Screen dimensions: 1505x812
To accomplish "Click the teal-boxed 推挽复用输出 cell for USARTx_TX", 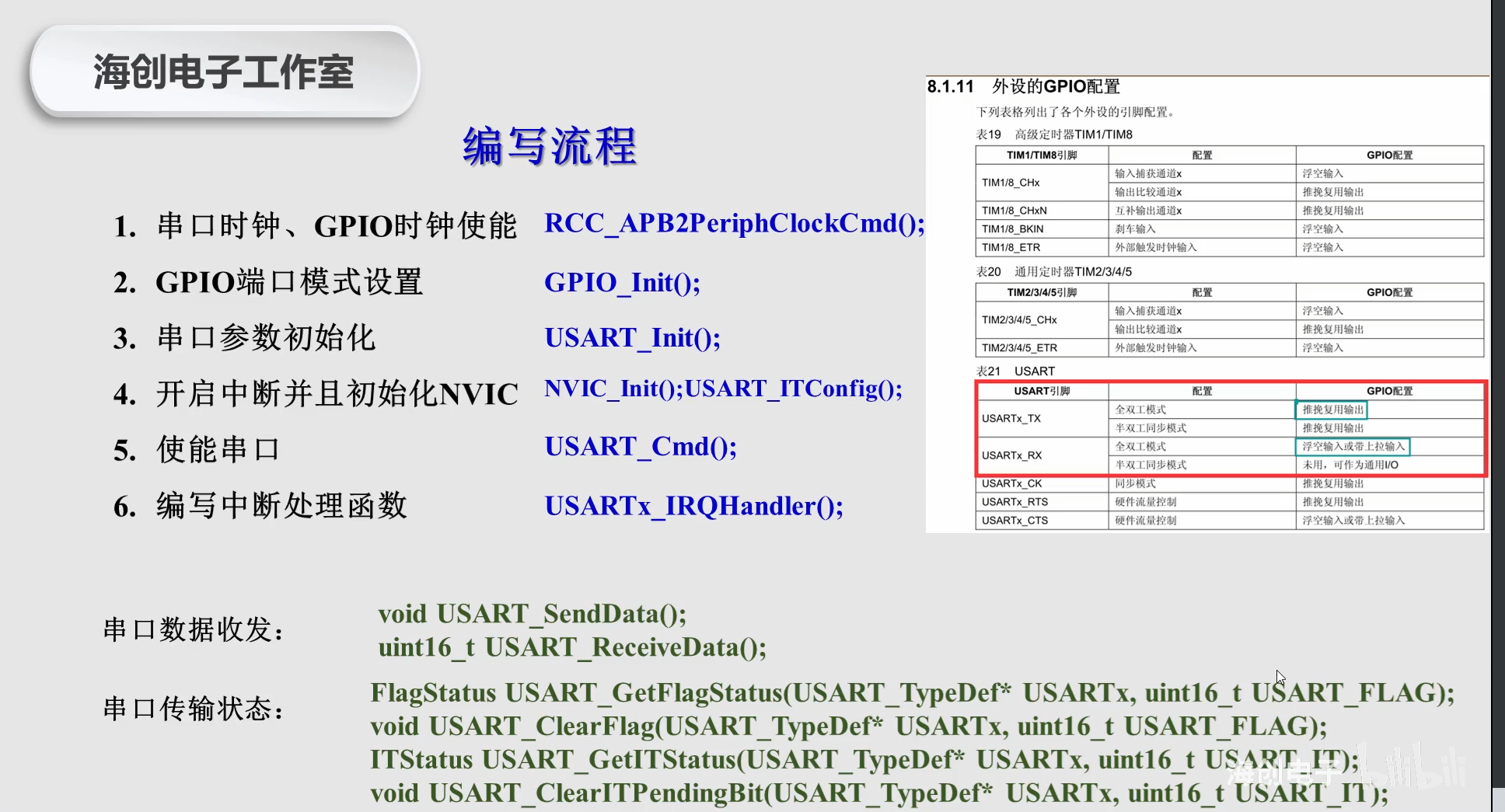I will [1332, 409].
